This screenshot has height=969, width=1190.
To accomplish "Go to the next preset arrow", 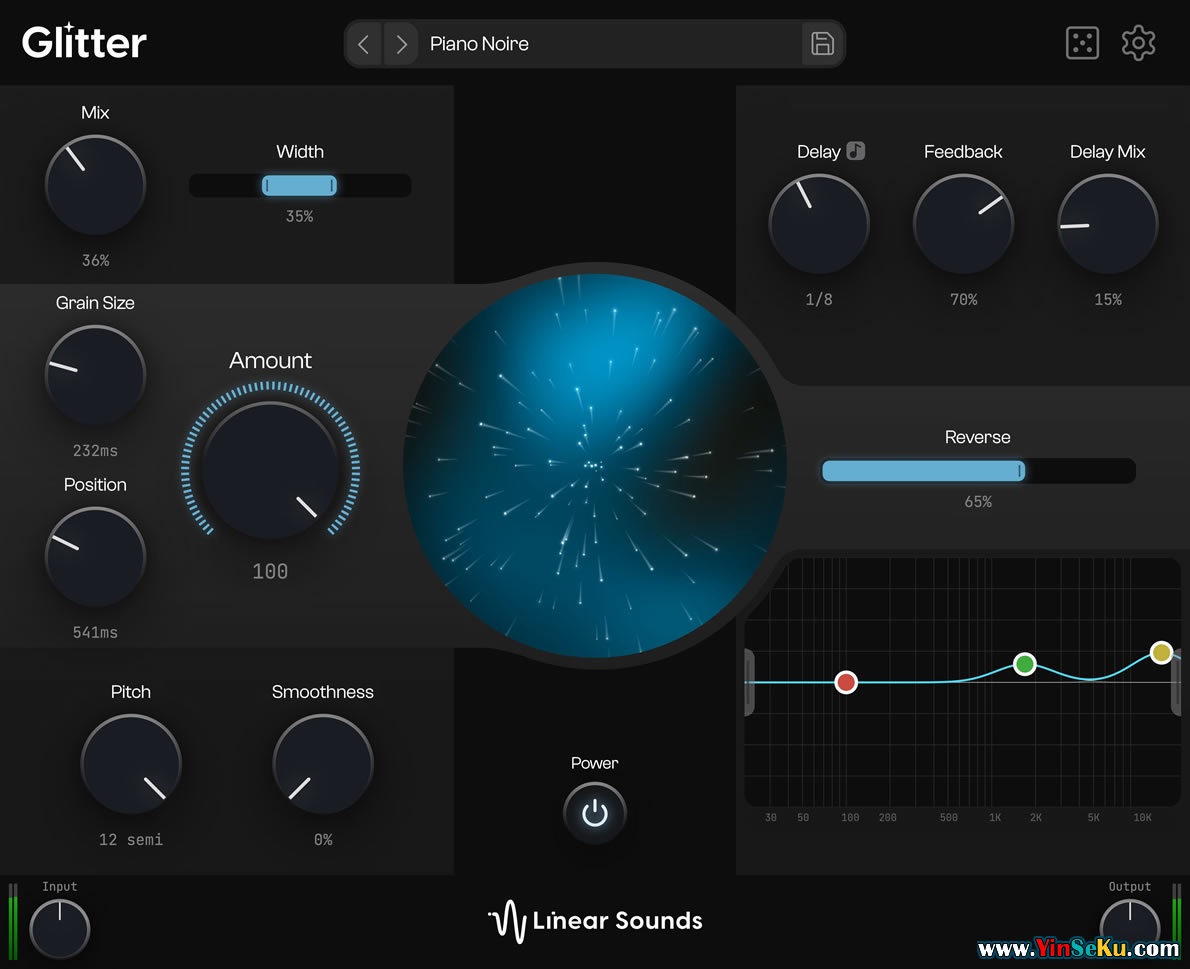I will [401, 44].
